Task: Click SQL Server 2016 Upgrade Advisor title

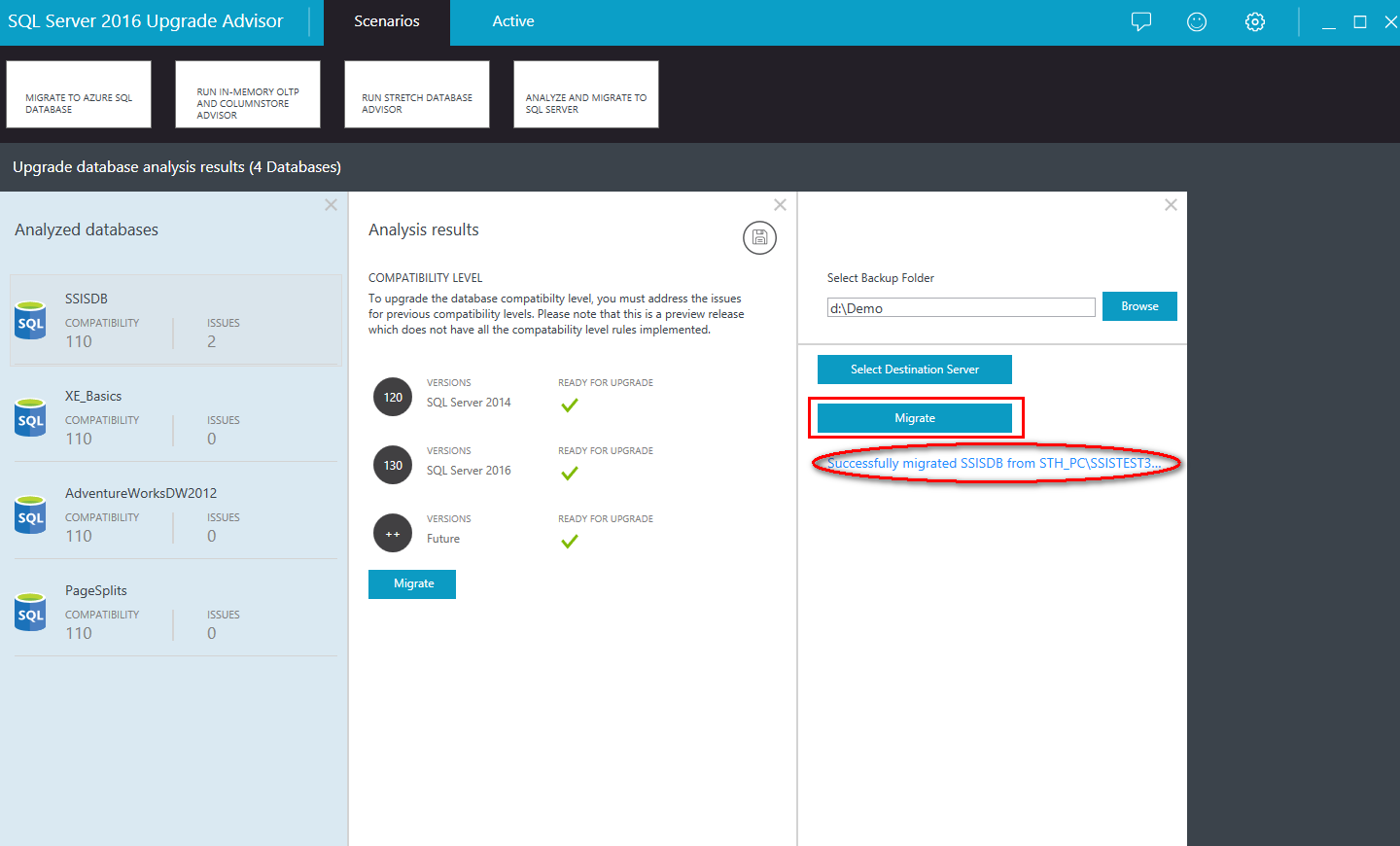Action: (146, 21)
